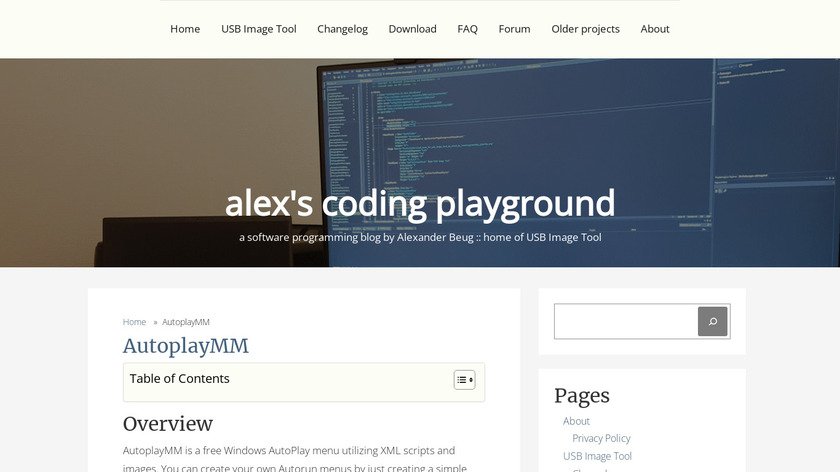The height and width of the screenshot is (472, 840).
Task: Open the Privacy Policy sidebar link
Action: [601, 438]
